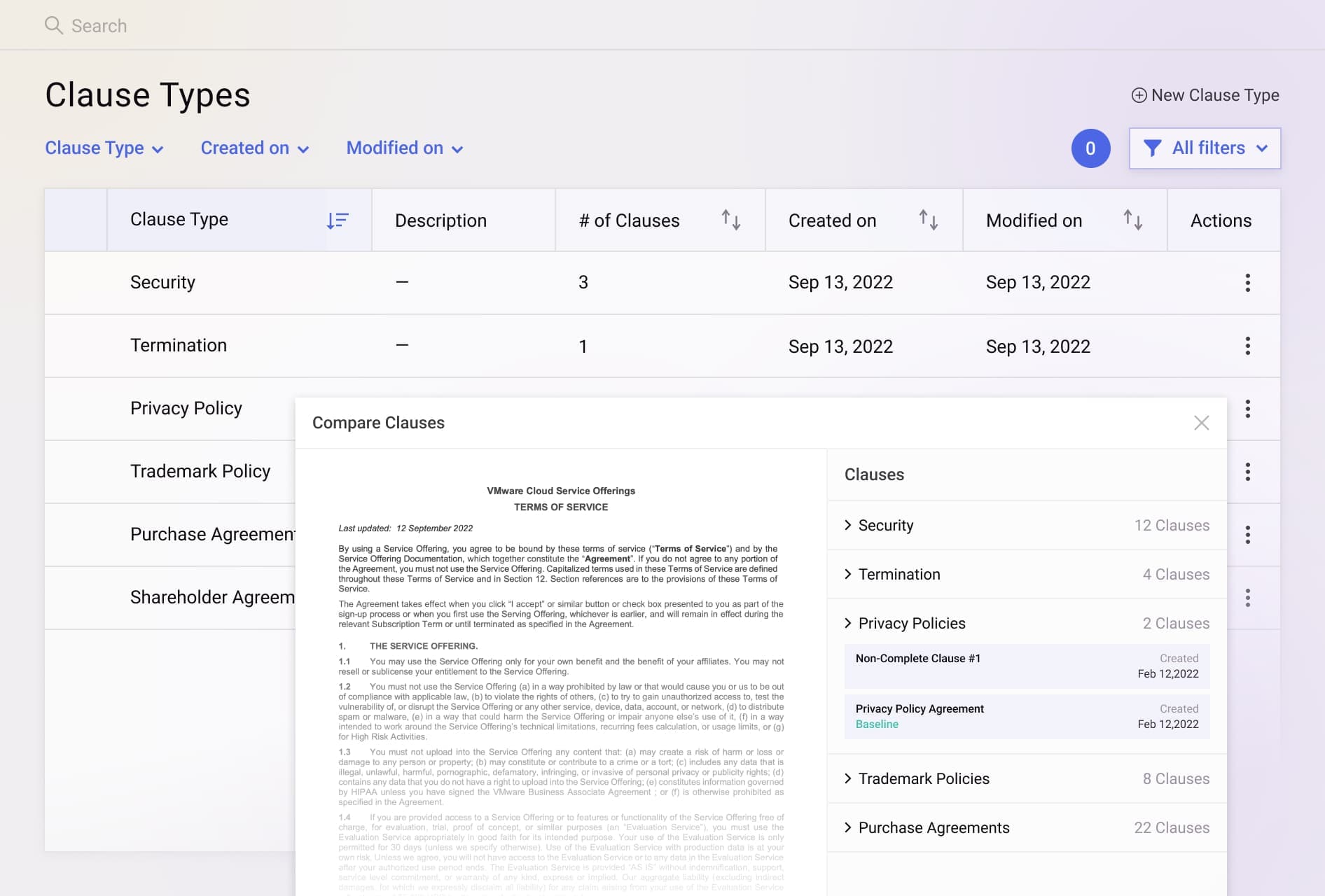This screenshot has height=896, width=1325.
Task: Click the filter funnel icon
Action: click(x=1153, y=148)
